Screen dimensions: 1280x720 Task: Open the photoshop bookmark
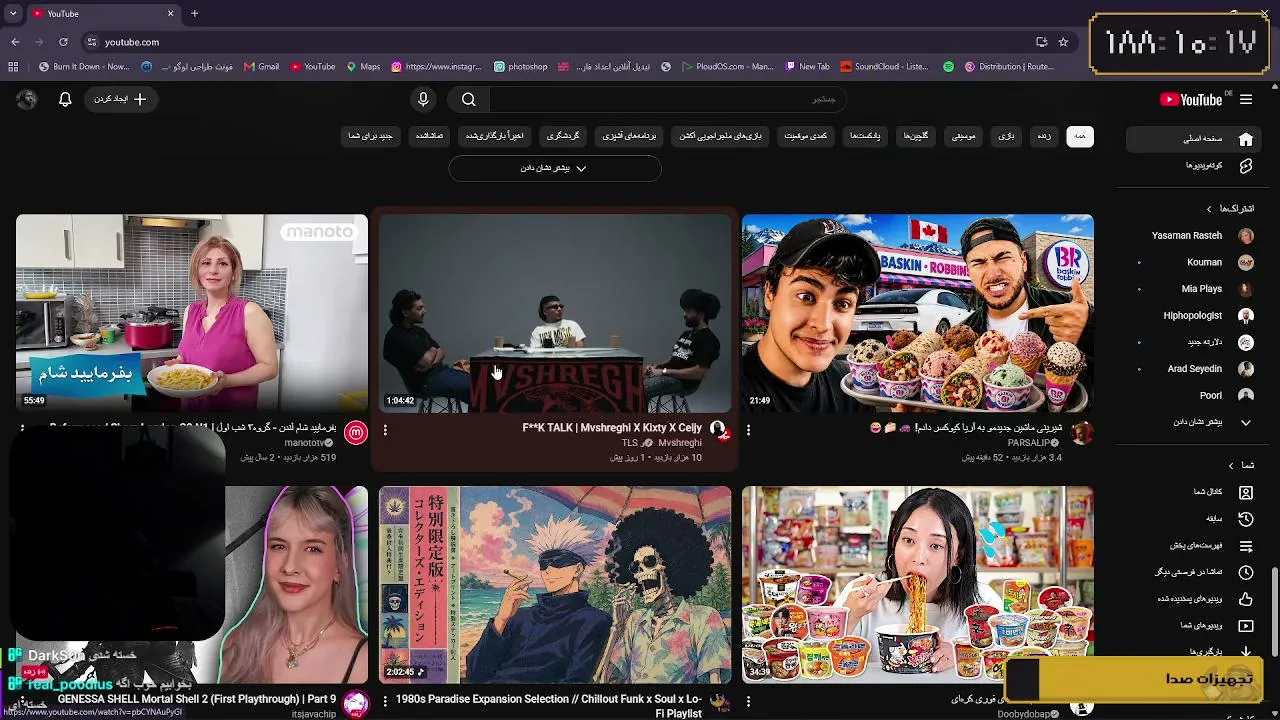[521, 67]
